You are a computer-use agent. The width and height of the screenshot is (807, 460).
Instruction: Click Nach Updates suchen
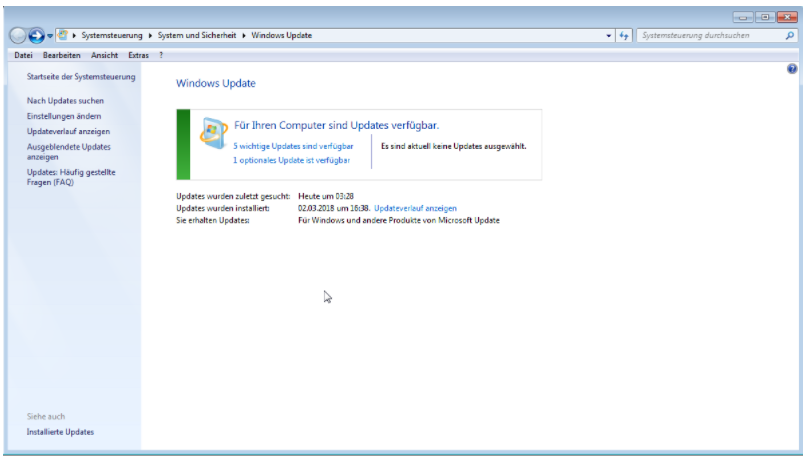coord(65,101)
